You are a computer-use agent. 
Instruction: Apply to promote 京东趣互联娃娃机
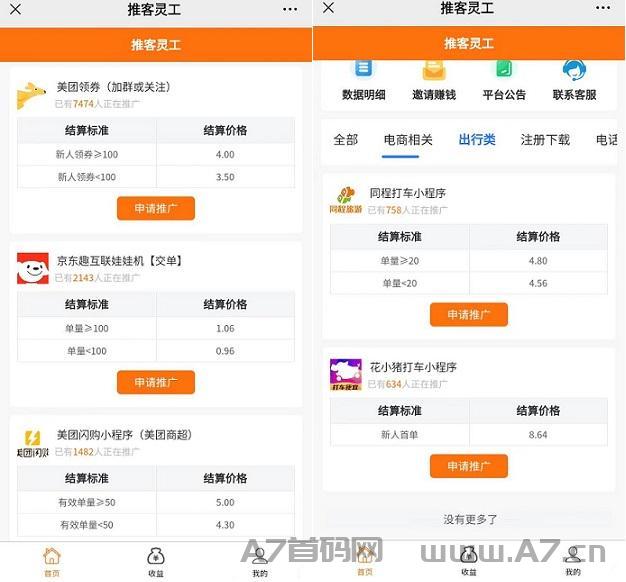(x=156, y=382)
